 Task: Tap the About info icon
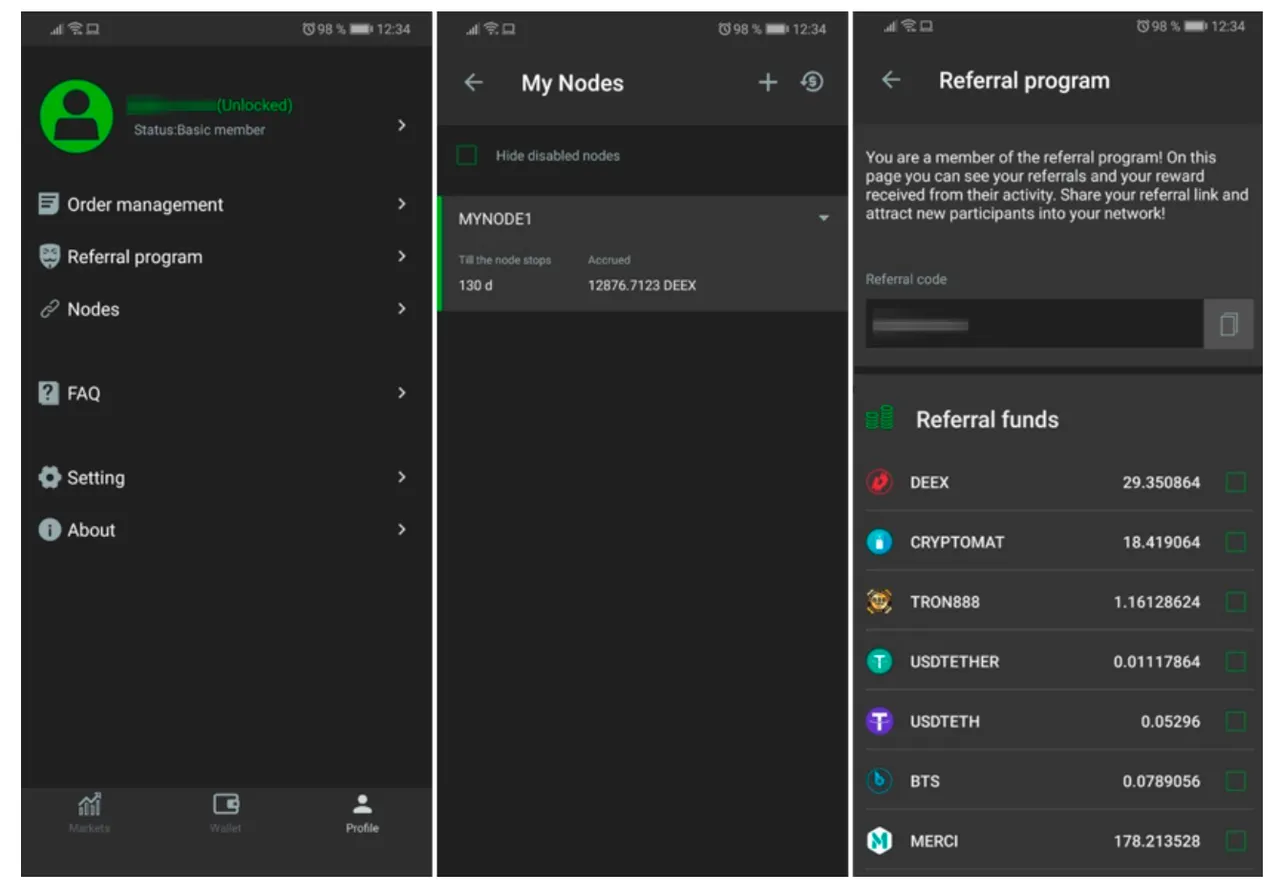(x=49, y=530)
